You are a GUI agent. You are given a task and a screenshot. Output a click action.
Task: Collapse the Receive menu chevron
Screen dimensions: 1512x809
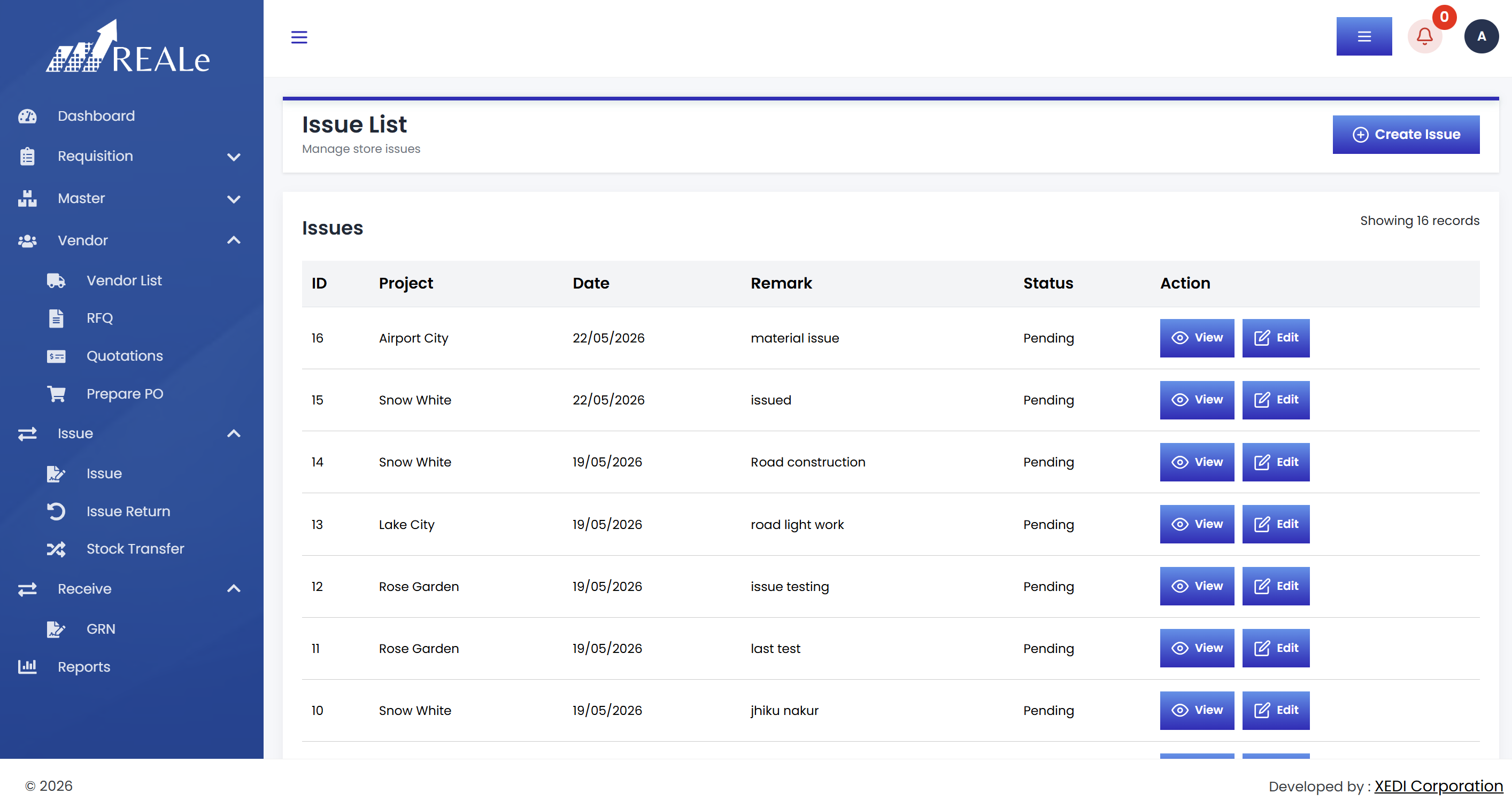[234, 588]
